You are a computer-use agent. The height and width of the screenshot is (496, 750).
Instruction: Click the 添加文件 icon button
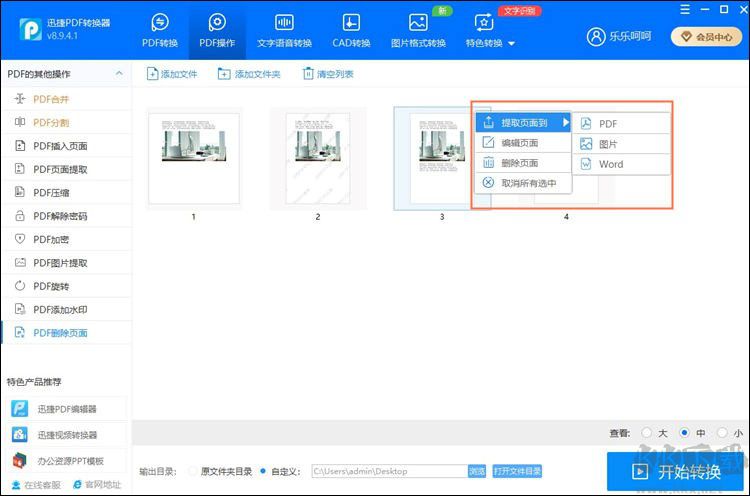pos(152,74)
